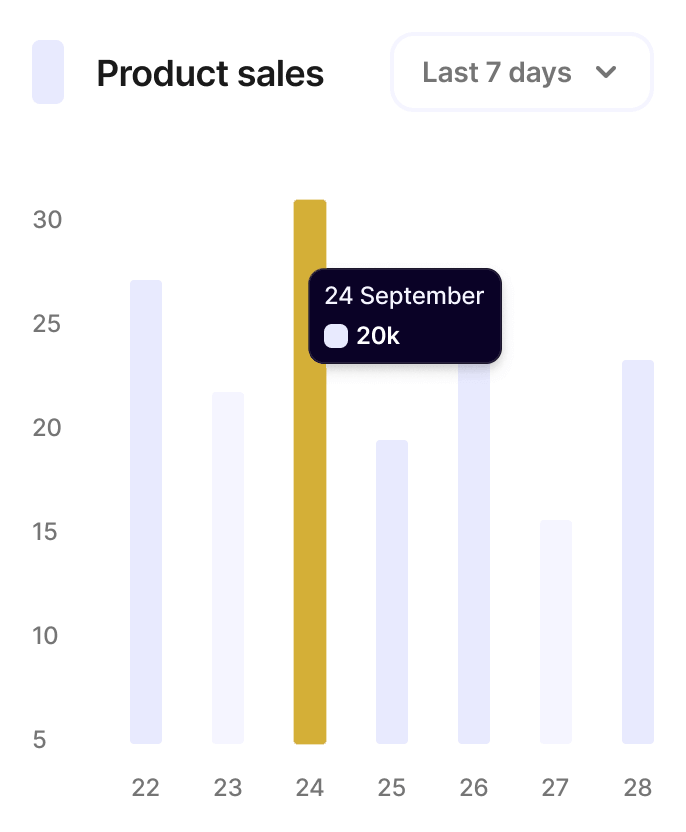Click the 20k value in tooltip
This screenshot has width=686, height=832.
(x=378, y=336)
